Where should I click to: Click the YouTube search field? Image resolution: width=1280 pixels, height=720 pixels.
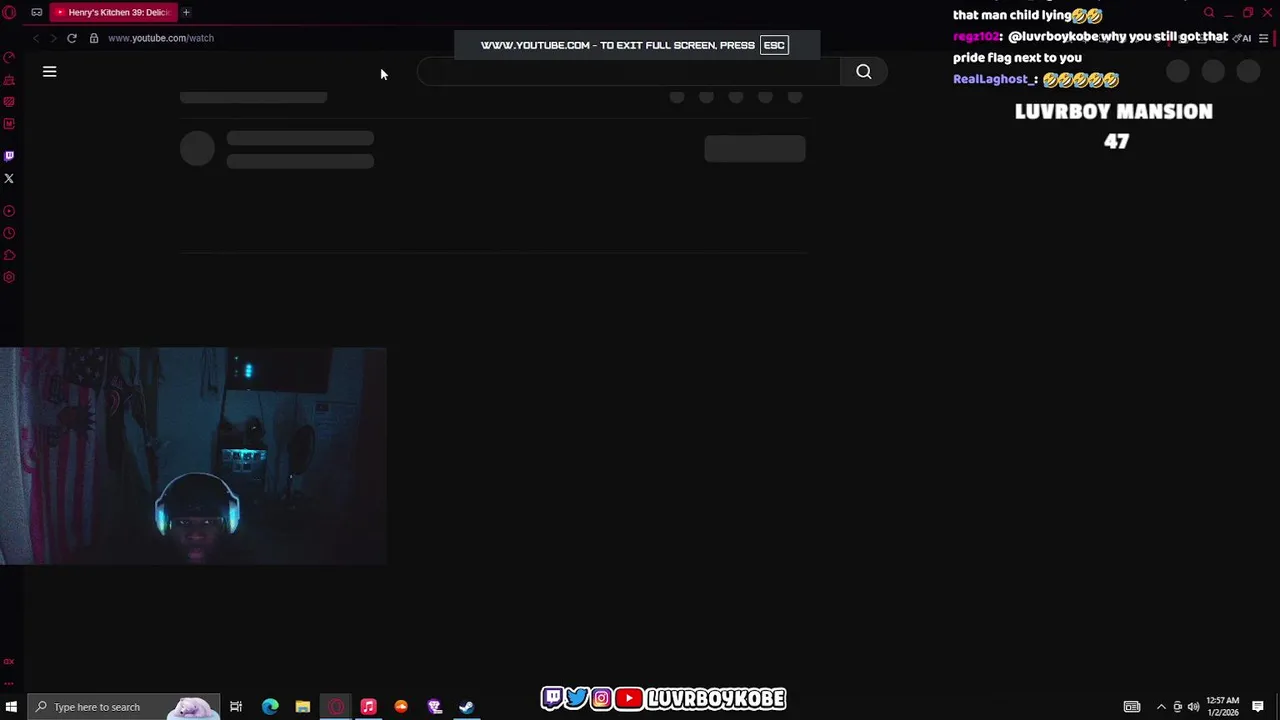(630, 72)
